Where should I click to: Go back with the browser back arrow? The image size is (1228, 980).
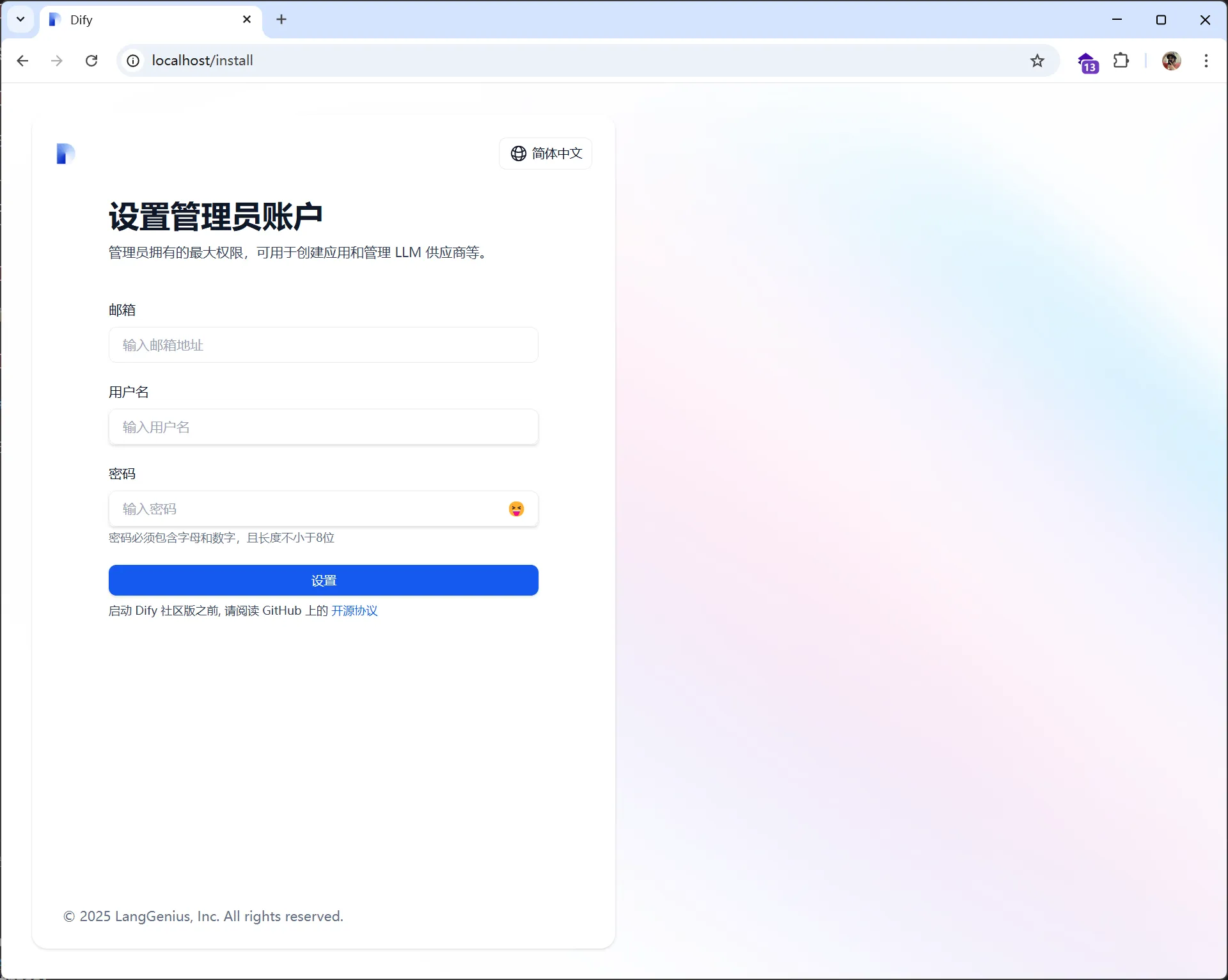point(22,60)
